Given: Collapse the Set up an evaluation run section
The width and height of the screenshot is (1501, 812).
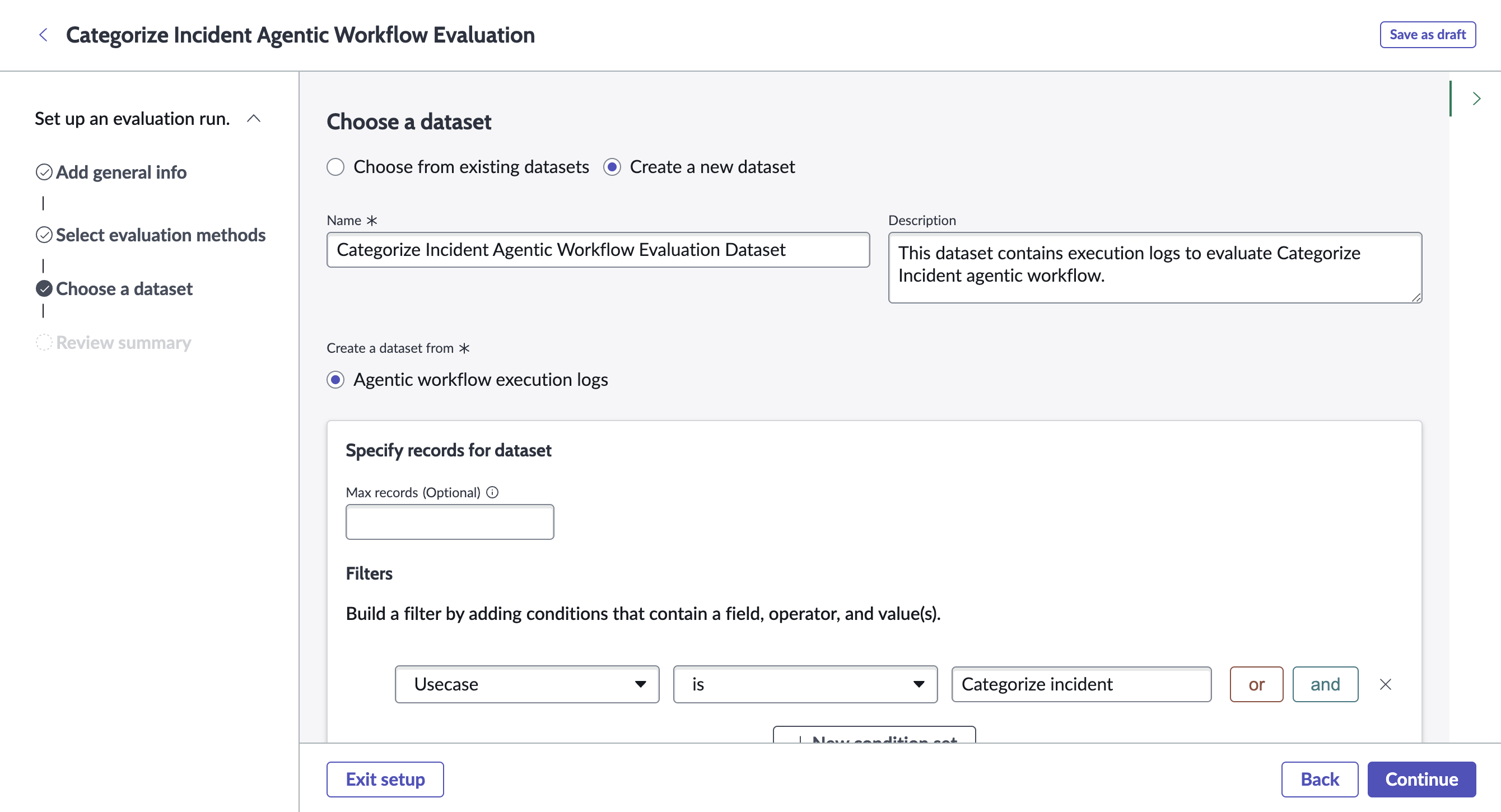Looking at the screenshot, I should click(254, 119).
